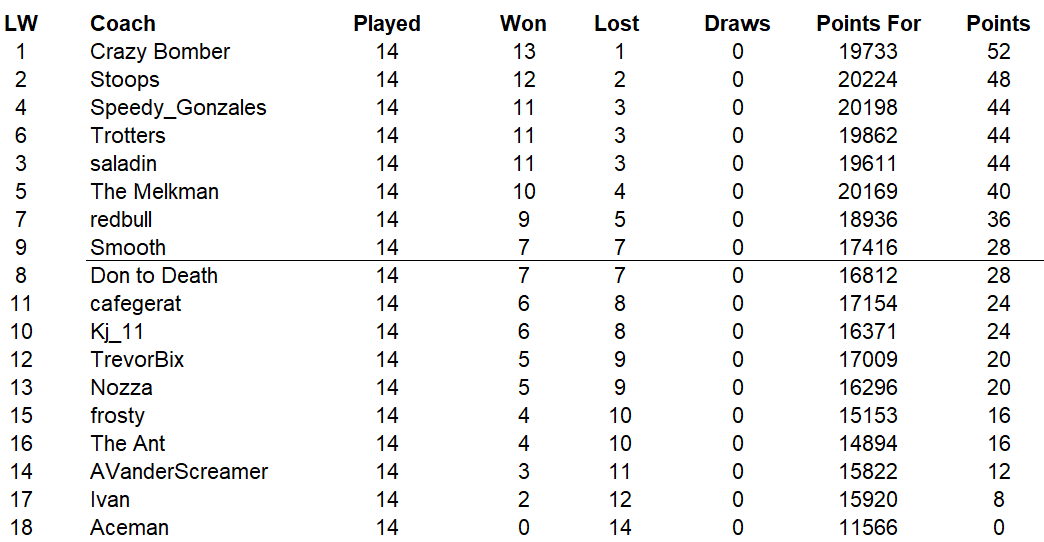1044x542 pixels.
Task: Click redbull's 18936 points-for value
Action: [868, 220]
